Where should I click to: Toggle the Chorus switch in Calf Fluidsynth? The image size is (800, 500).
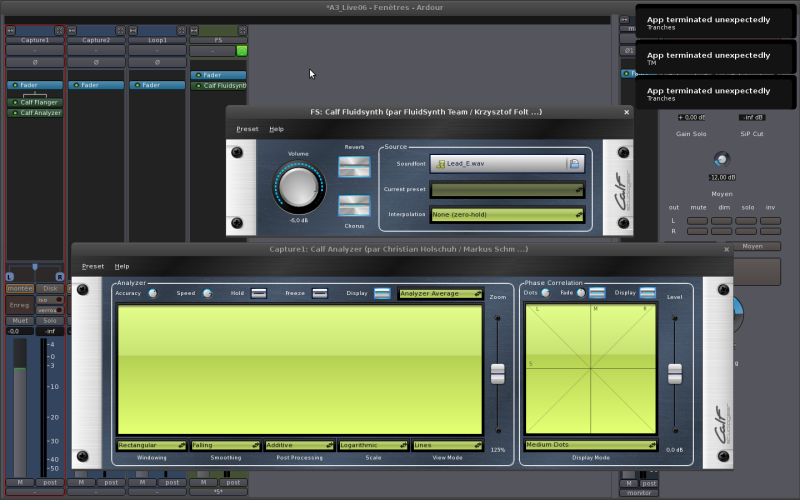(x=354, y=206)
